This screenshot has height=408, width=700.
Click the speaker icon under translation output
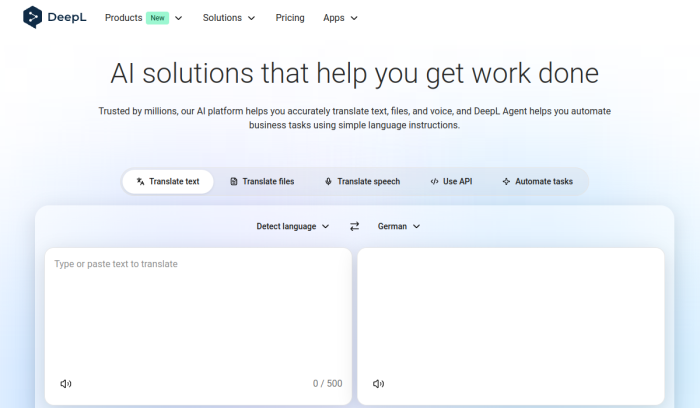[x=379, y=383]
